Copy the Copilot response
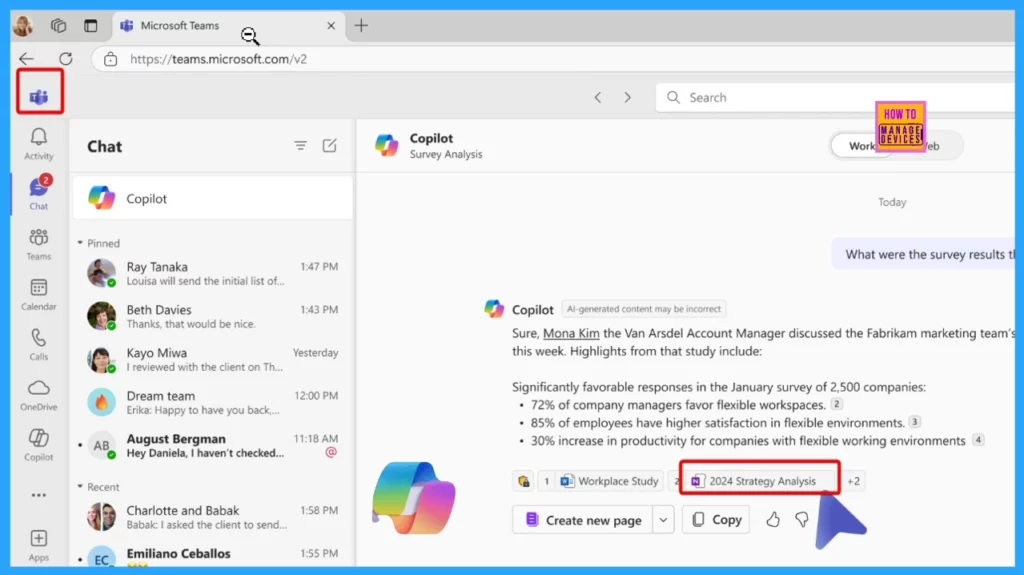1024x575 pixels. pyautogui.click(x=716, y=519)
